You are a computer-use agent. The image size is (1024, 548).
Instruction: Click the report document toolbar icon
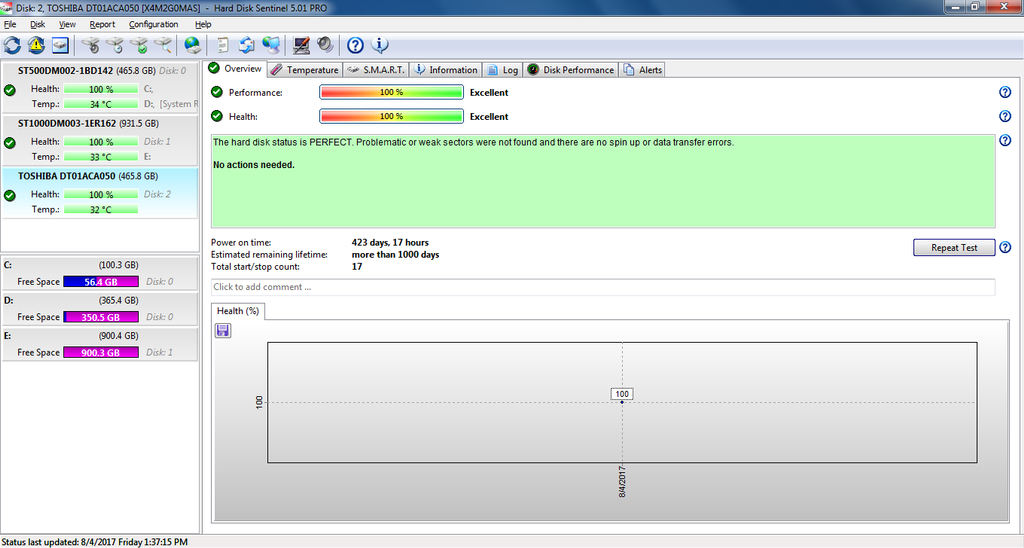tap(222, 45)
